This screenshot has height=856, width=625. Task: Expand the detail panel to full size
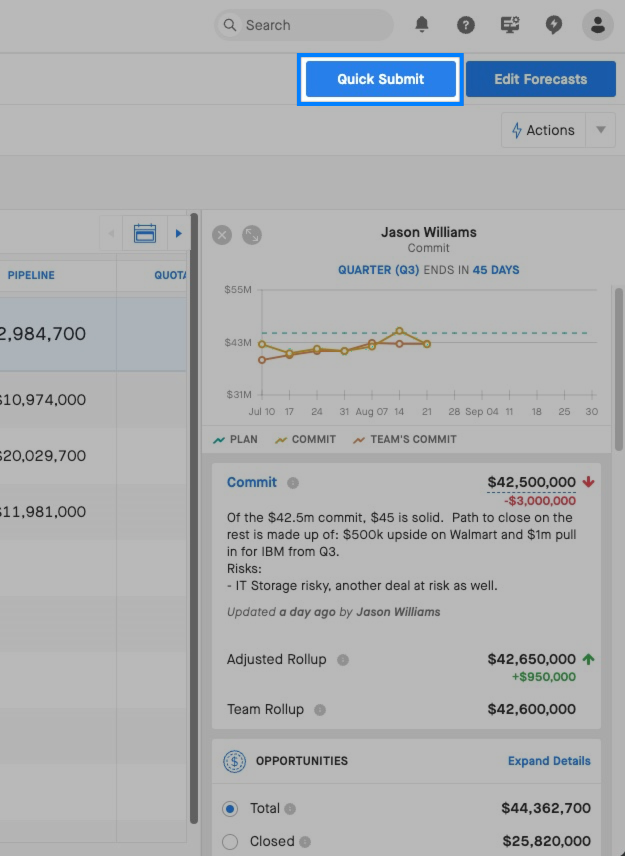pos(252,235)
